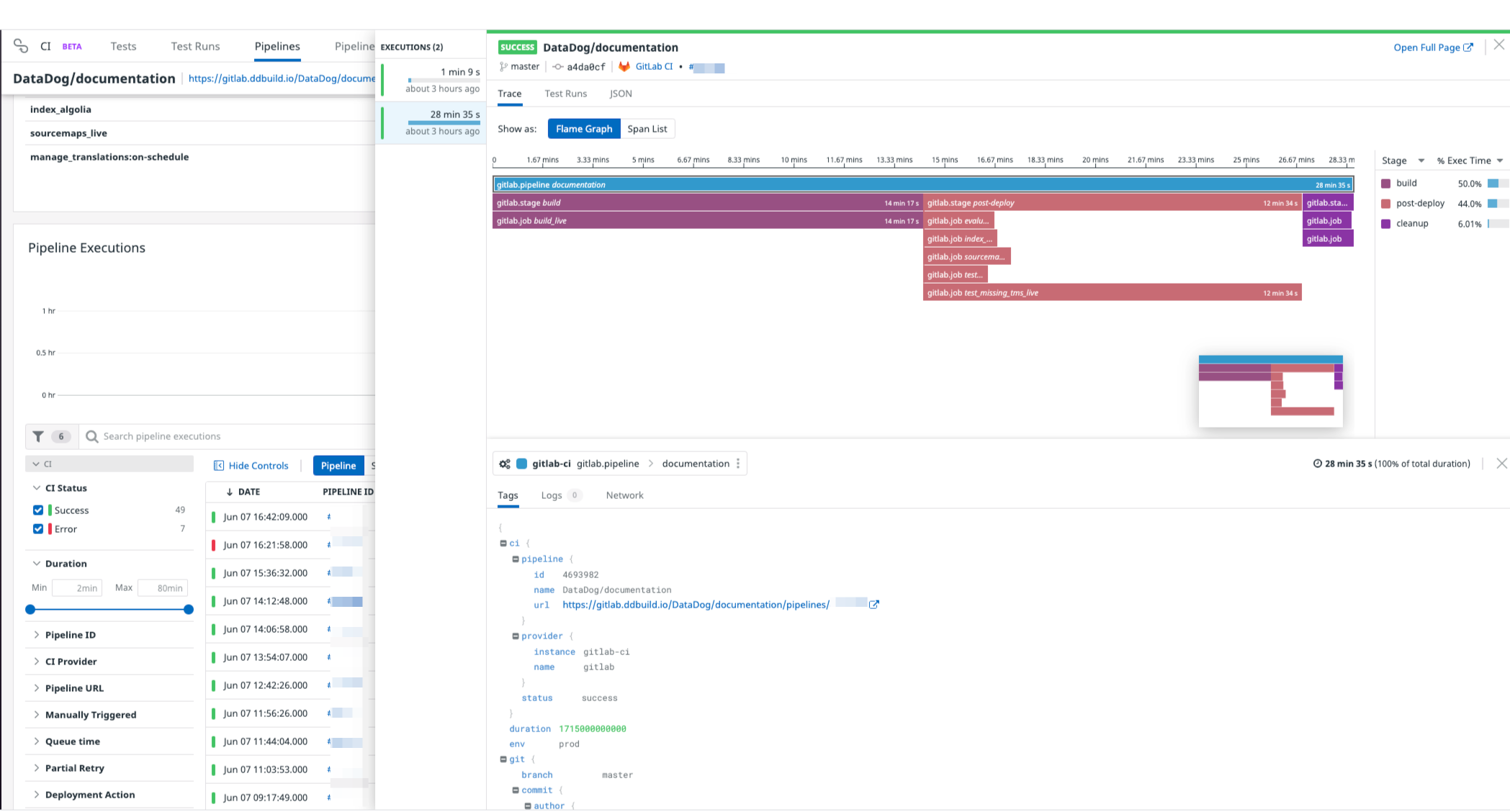The image size is (1510, 812).
Task: Click the search magnifier icon
Action: (91, 436)
